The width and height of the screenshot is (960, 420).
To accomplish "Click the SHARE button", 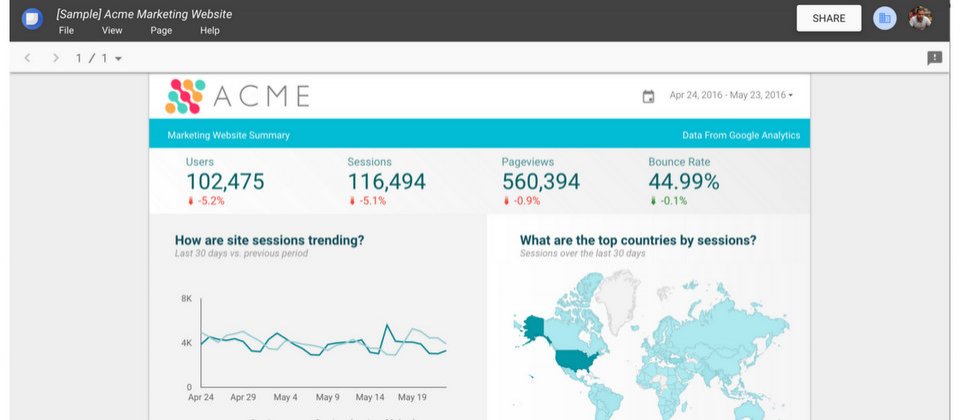I will [829, 18].
